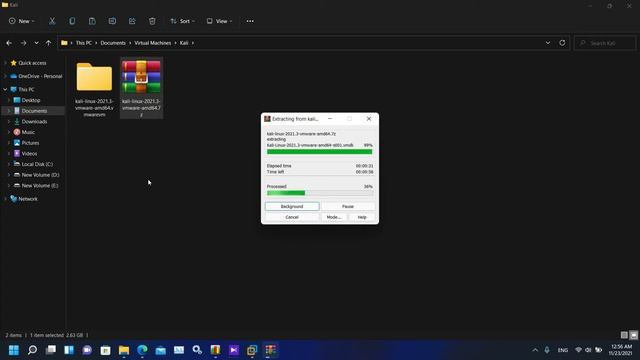Click This PC in the address bar

84,43
